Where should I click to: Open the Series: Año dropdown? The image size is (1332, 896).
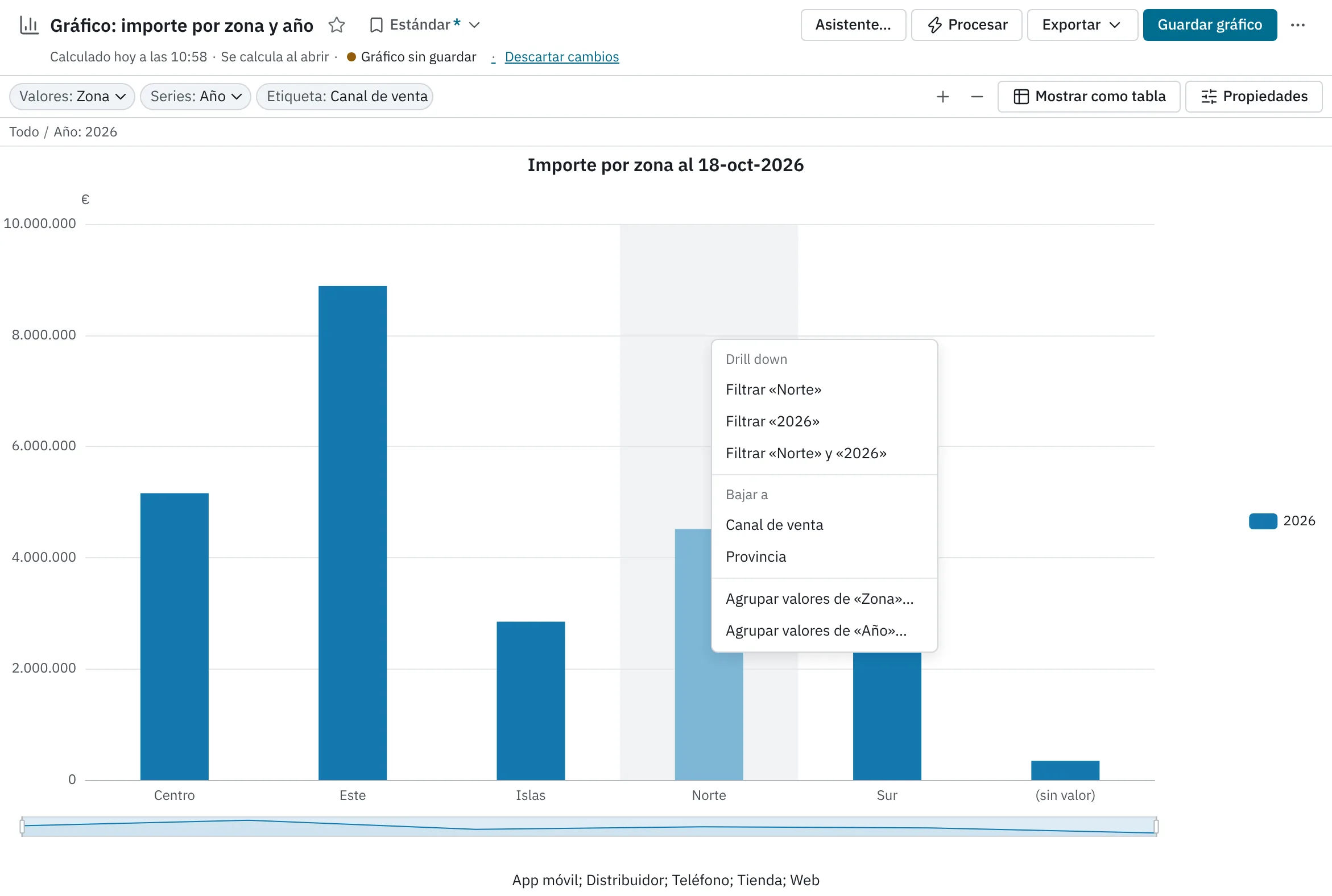[x=196, y=97]
